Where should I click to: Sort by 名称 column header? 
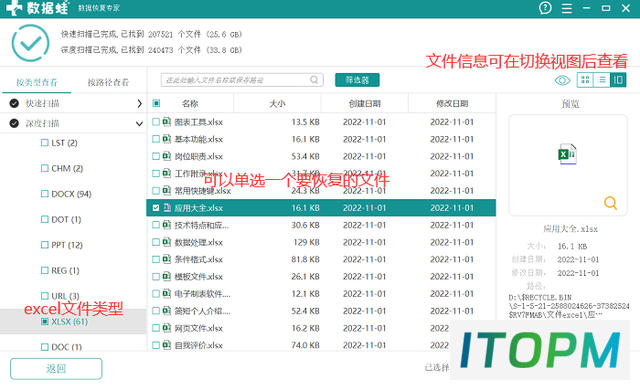point(190,104)
